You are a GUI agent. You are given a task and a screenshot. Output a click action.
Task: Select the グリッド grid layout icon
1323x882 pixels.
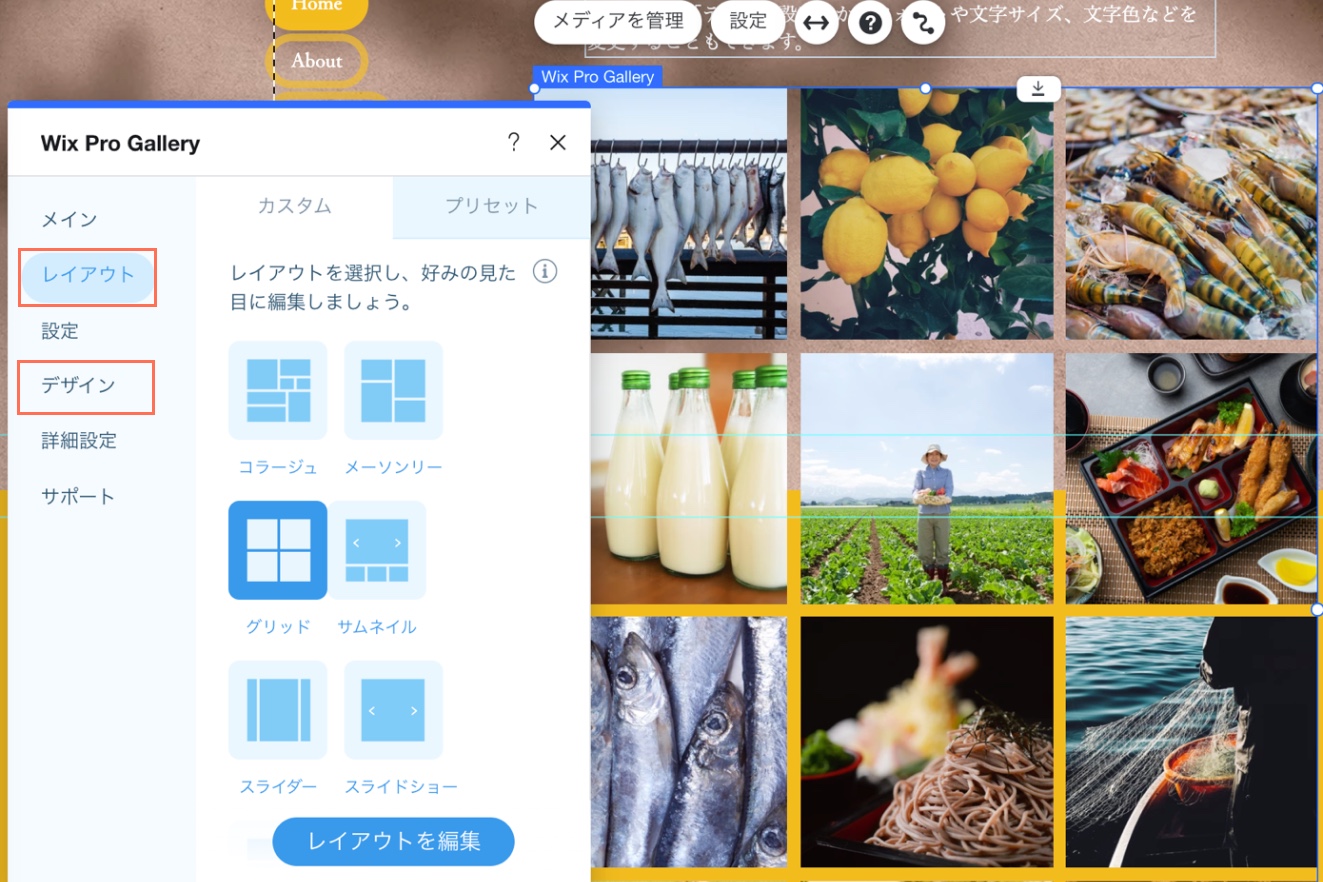[278, 550]
